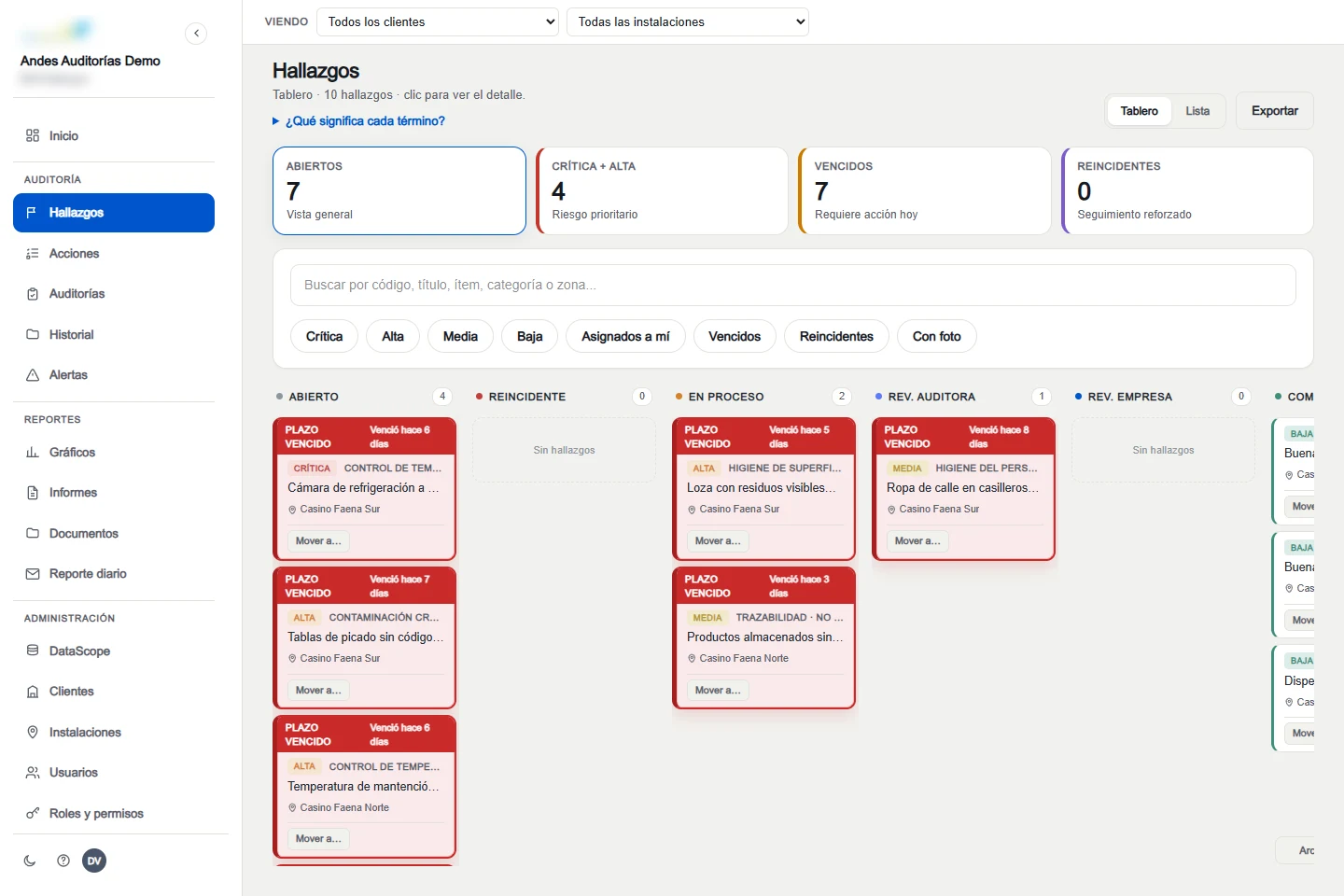Click the Acciones list icon
Screen dimensions: 1344x896
click(33, 254)
